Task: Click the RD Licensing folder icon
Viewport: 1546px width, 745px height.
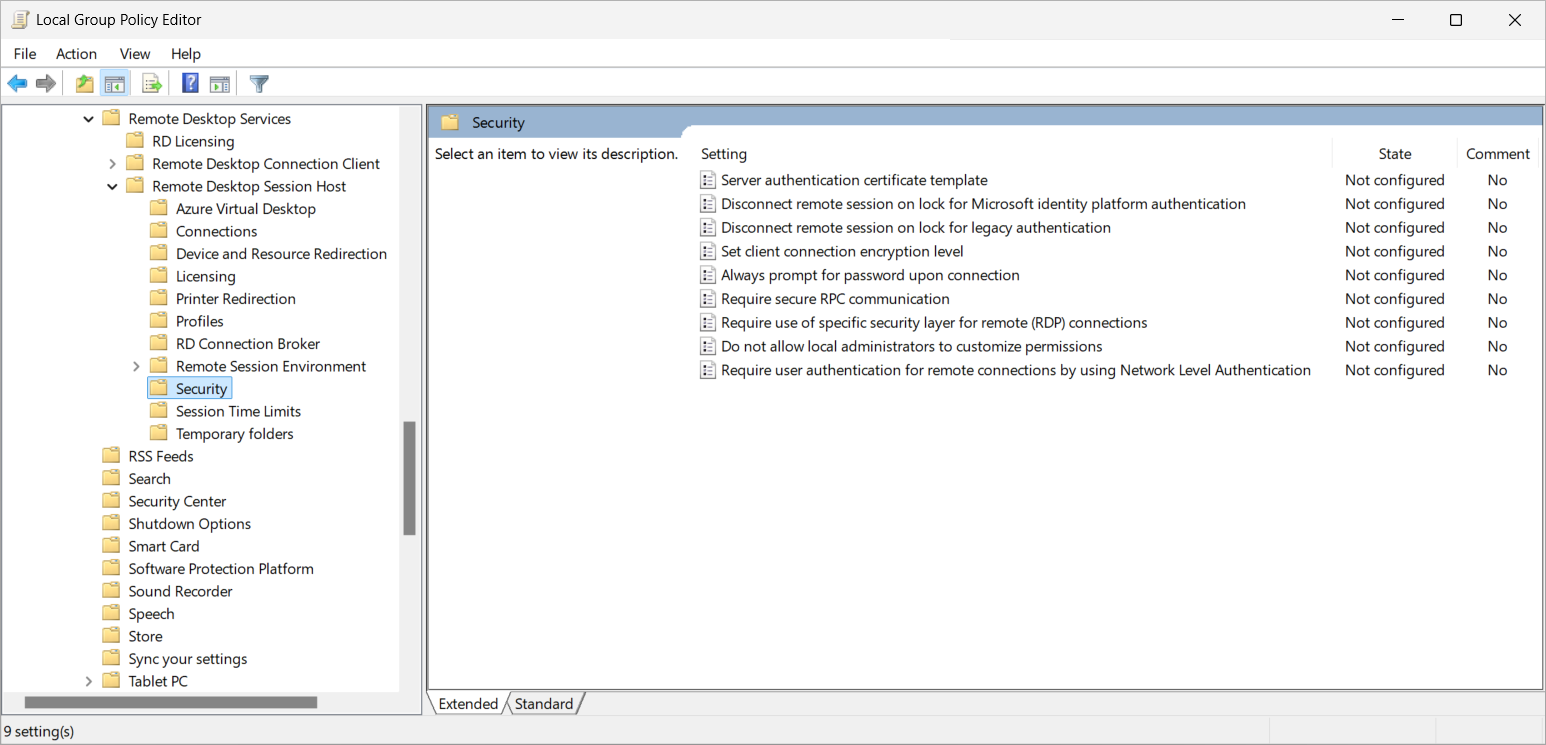Action: (x=135, y=141)
